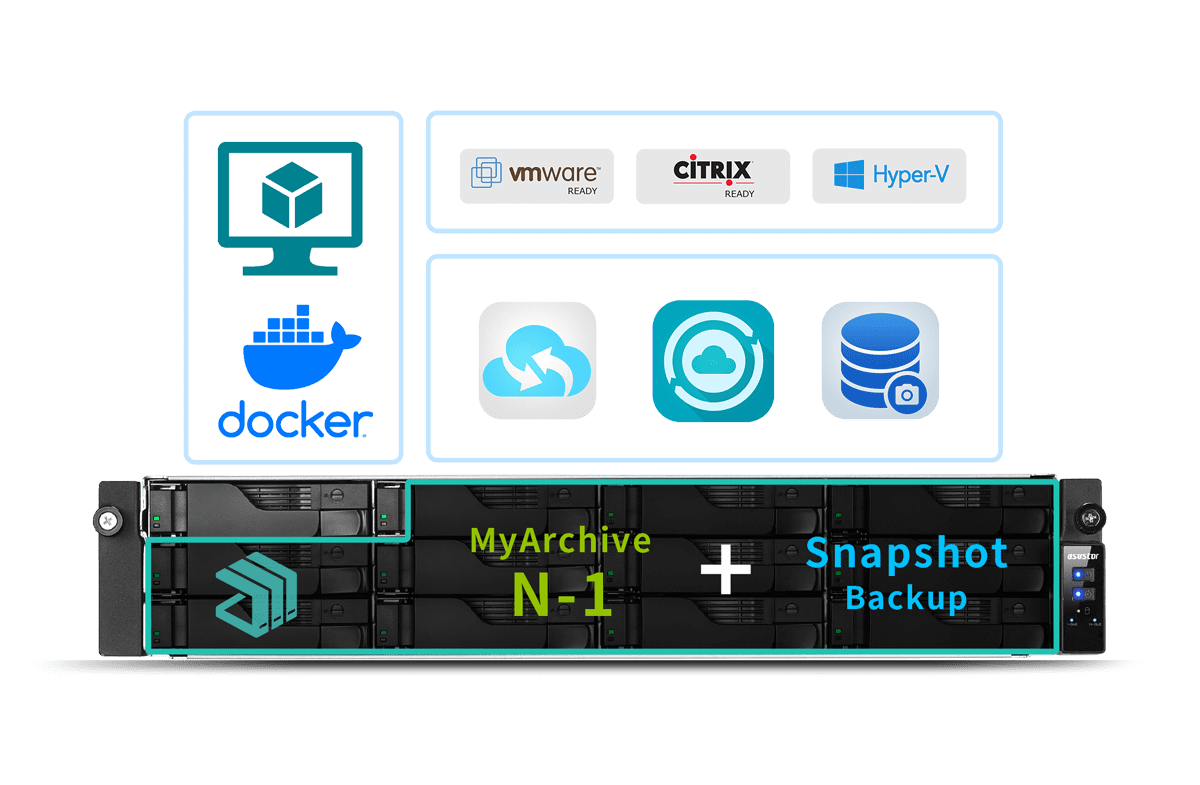Open the VMware Ready badge
The height and width of the screenshot is (785, 1200).
click(x=537, y=176)
